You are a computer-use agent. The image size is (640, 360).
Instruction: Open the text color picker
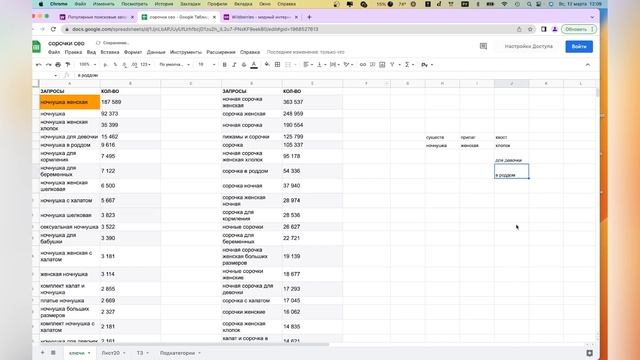(x=254, y=64)
